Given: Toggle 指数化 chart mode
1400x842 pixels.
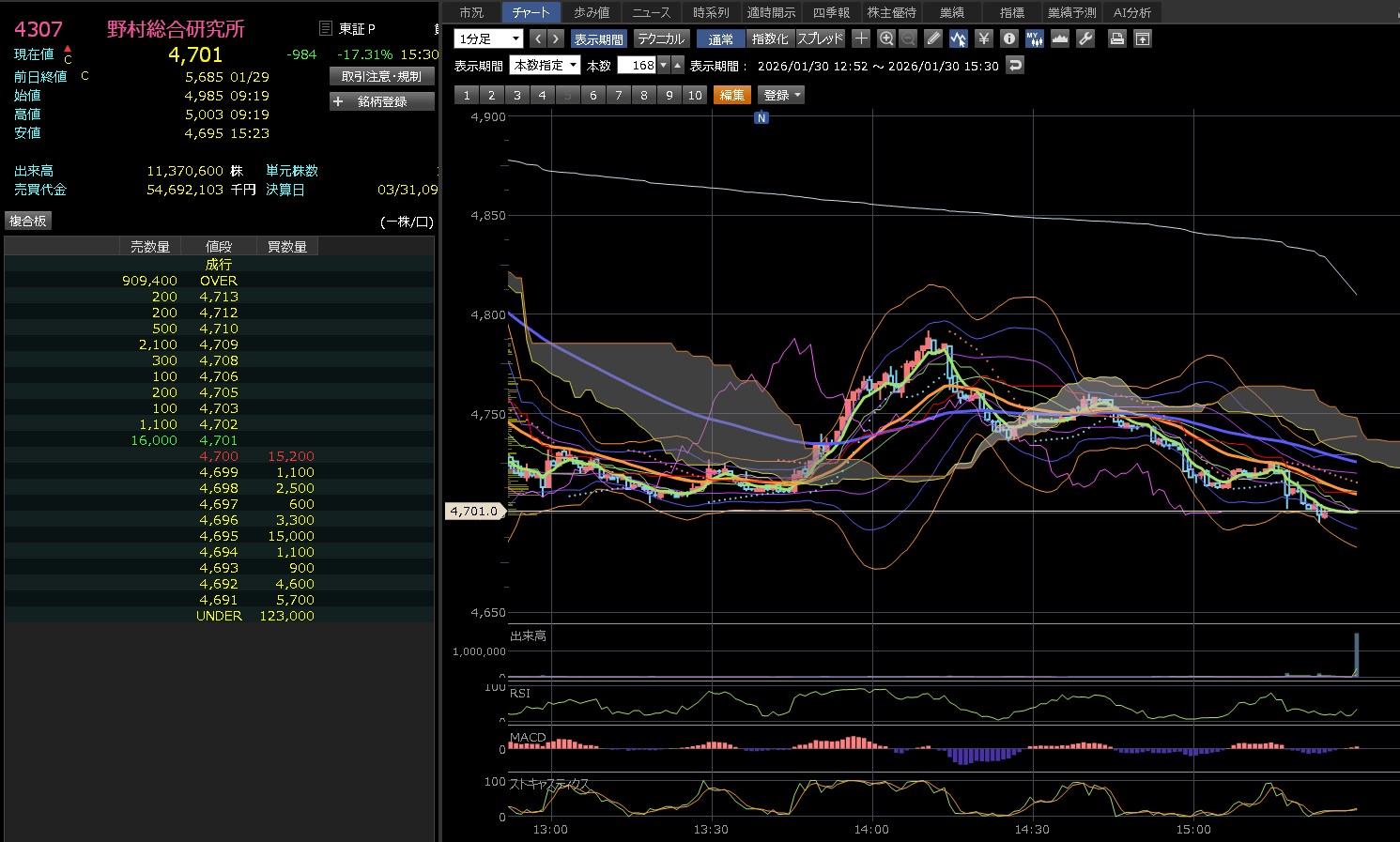Looking at the screenshot, I should (x=770, y=38).
